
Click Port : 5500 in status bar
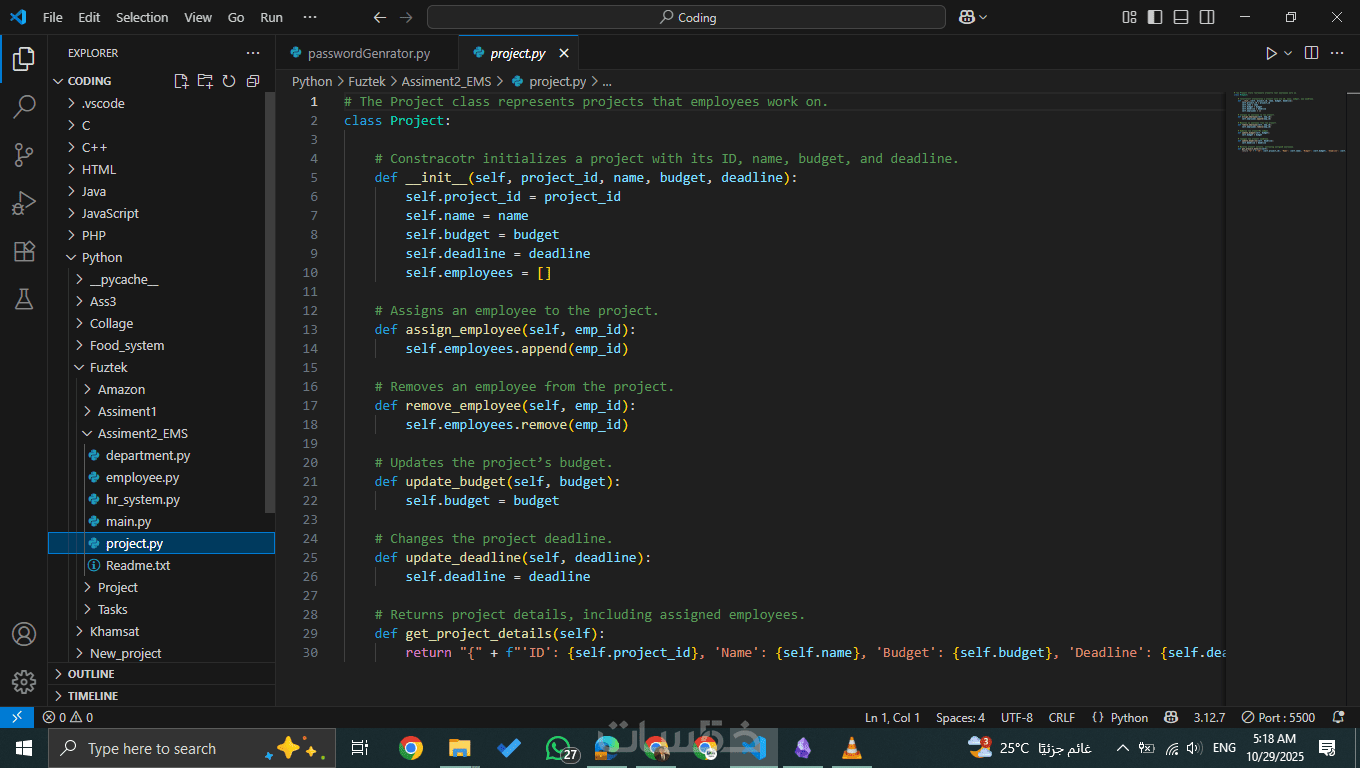coord(1278,717)
